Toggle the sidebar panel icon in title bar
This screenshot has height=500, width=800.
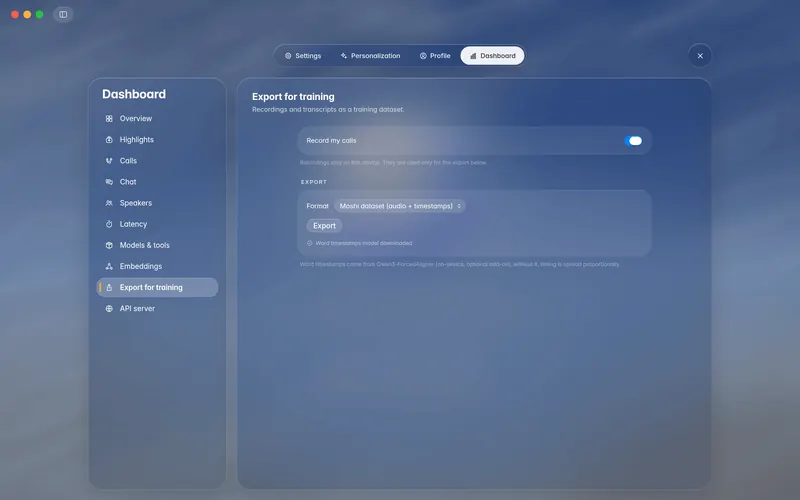point(63,14)
